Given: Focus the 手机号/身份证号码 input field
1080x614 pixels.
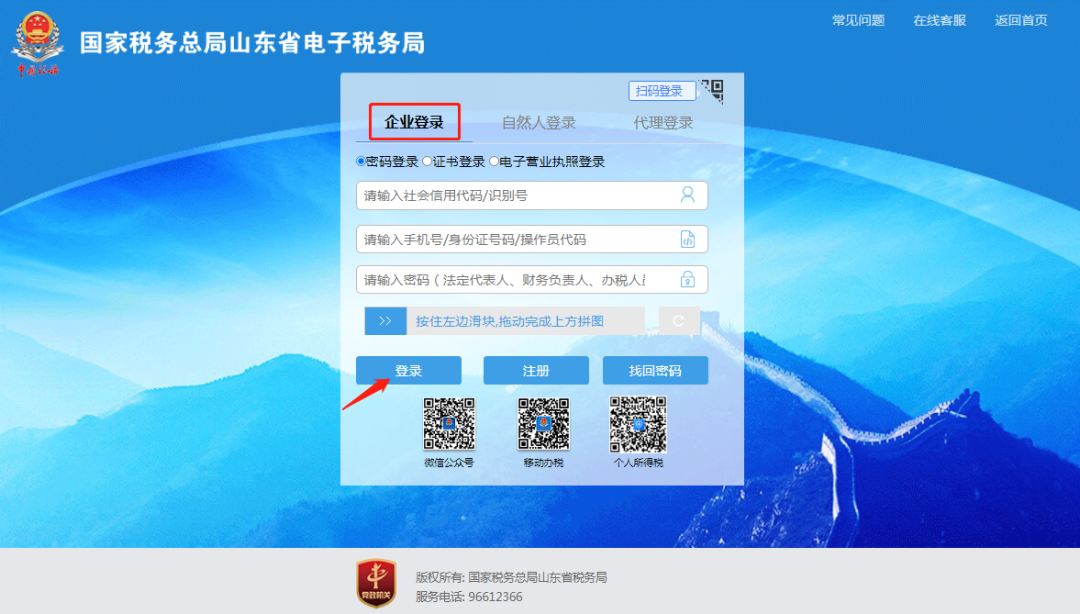Looking at the screenshot, I should click(532, 239).
